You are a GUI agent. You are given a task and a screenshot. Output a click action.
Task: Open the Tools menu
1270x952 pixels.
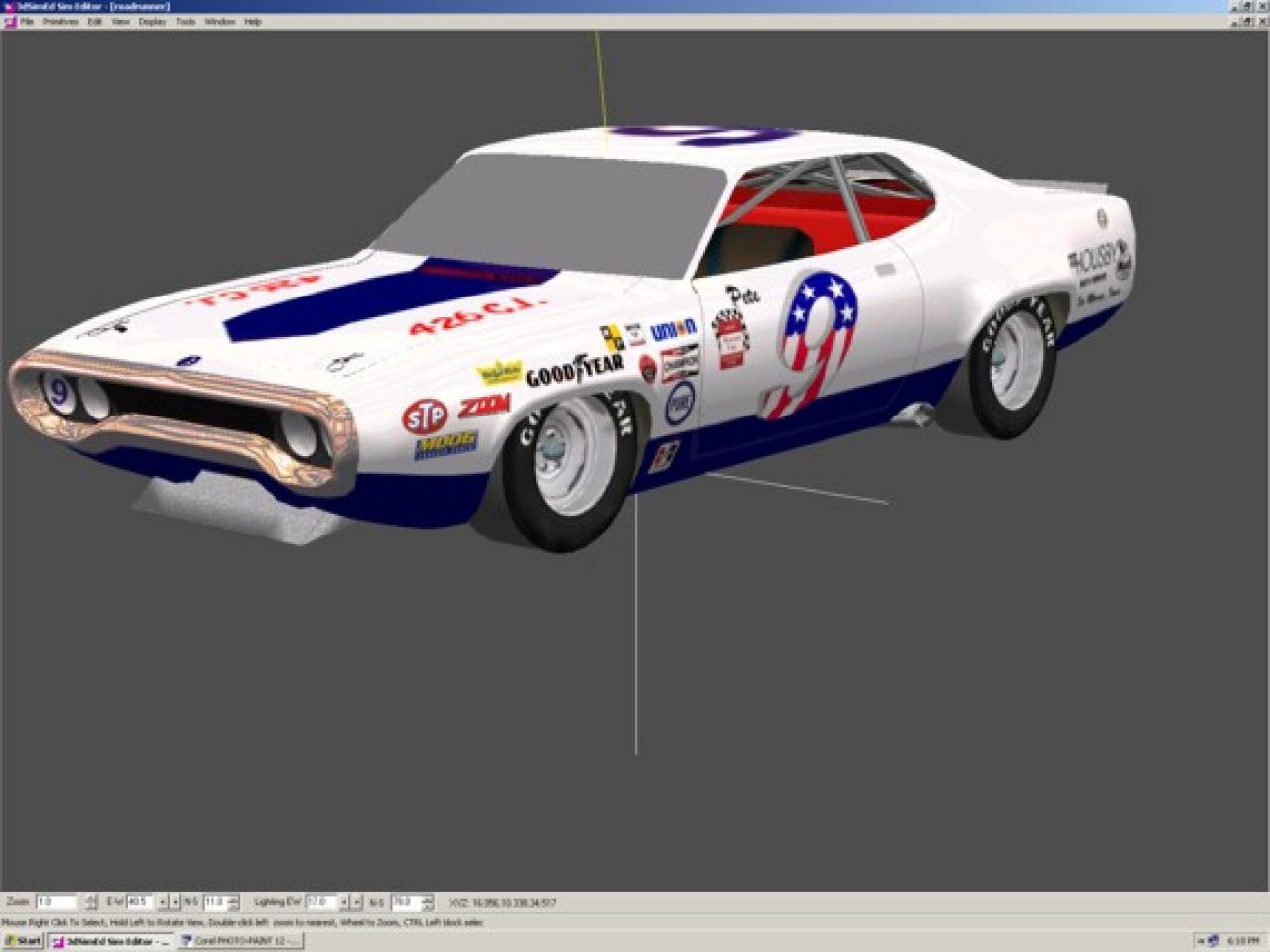(186, 21)
